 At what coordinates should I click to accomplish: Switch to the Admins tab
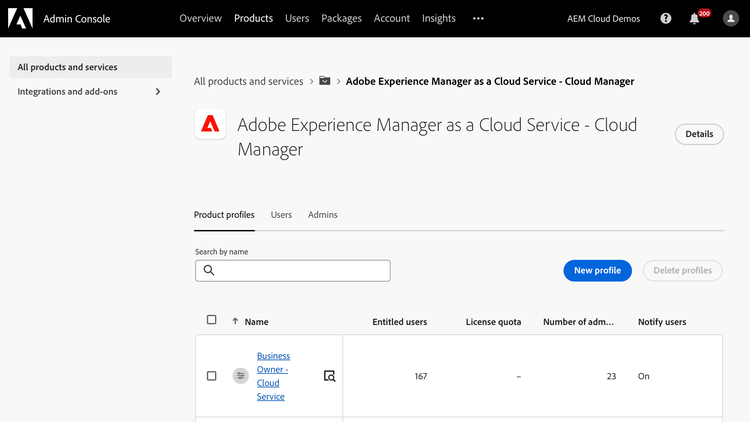(x=322, y=215)
